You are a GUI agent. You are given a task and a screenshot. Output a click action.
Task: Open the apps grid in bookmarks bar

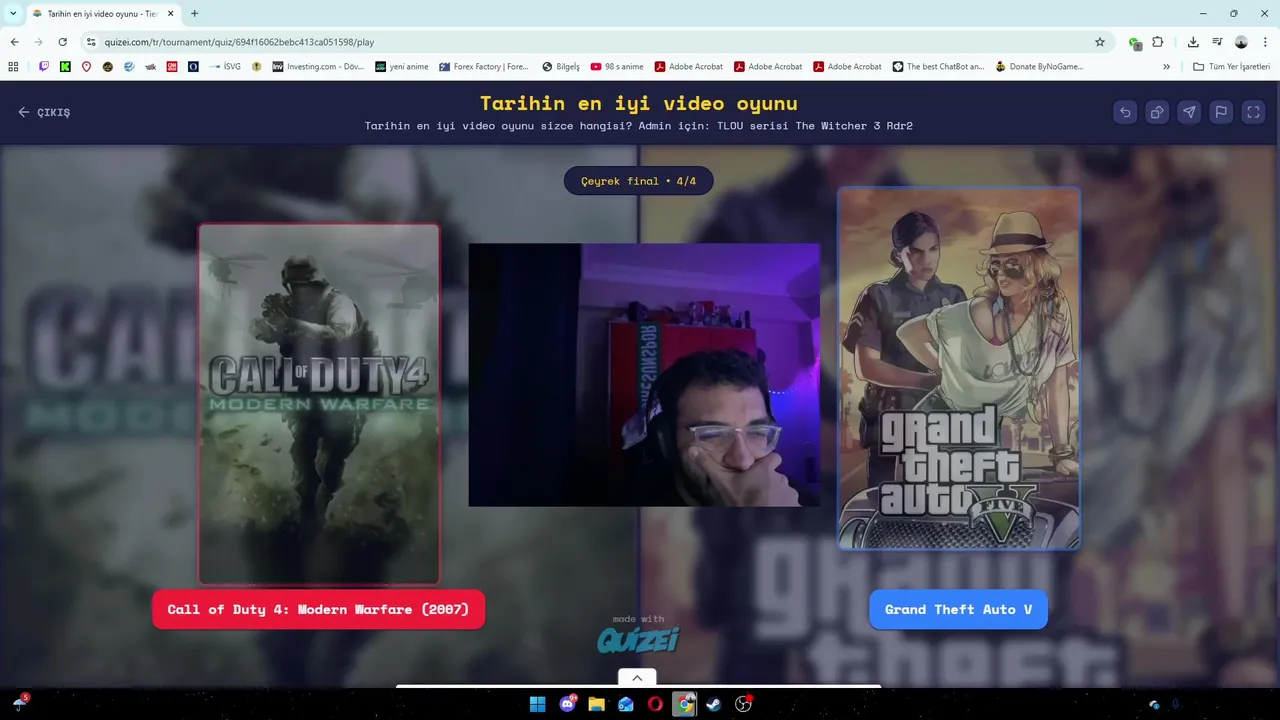click(x=13, y=67)
